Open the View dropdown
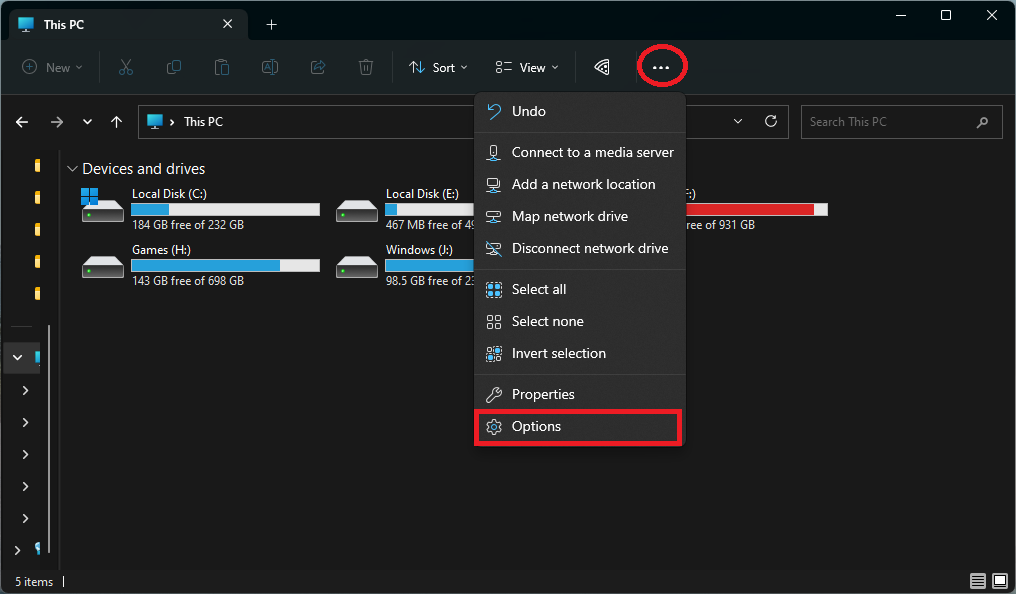1016x594 pixels. 525,67
